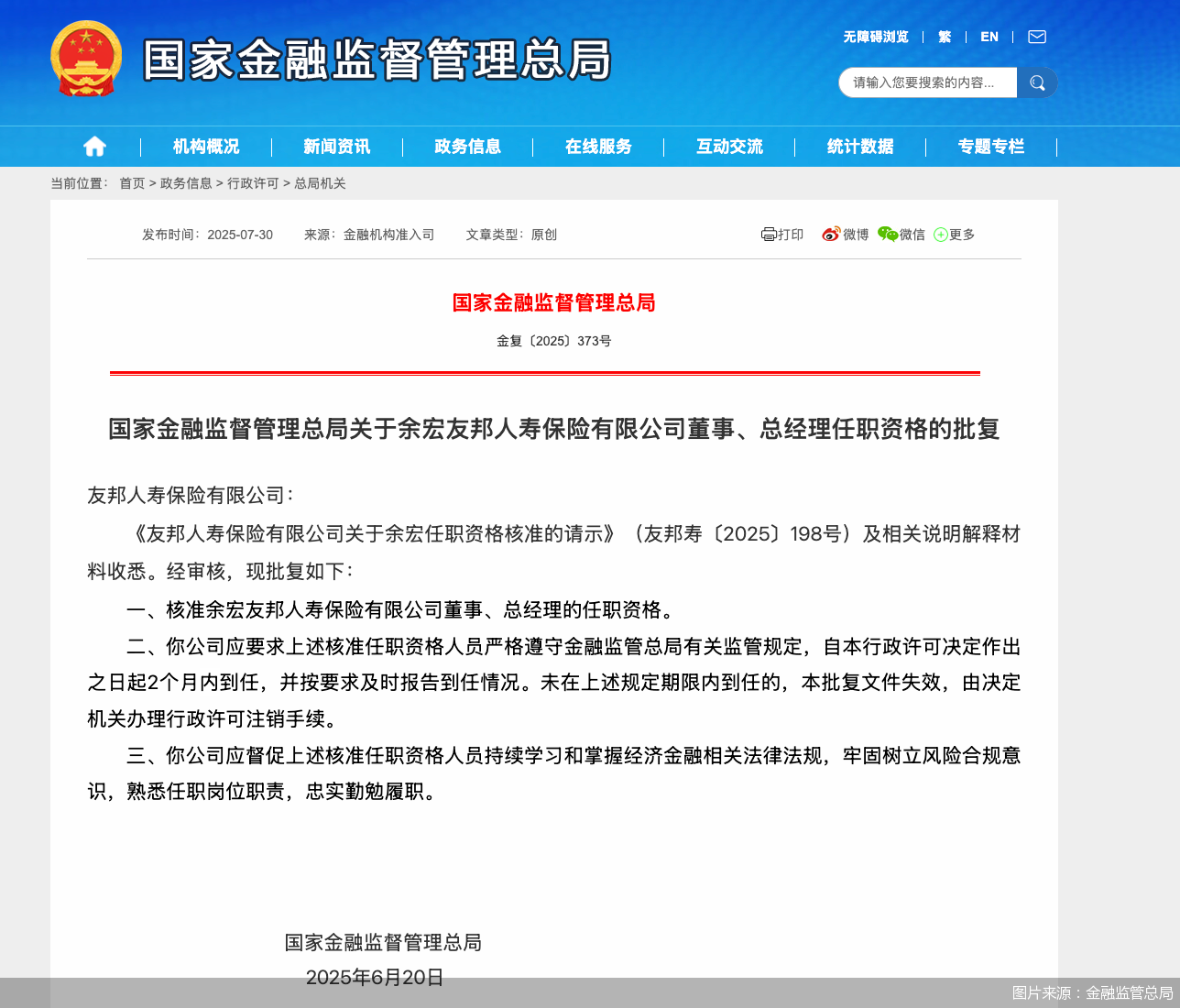Click the 更多 share label
The image size is (1180, 1008).
[962, 235]
